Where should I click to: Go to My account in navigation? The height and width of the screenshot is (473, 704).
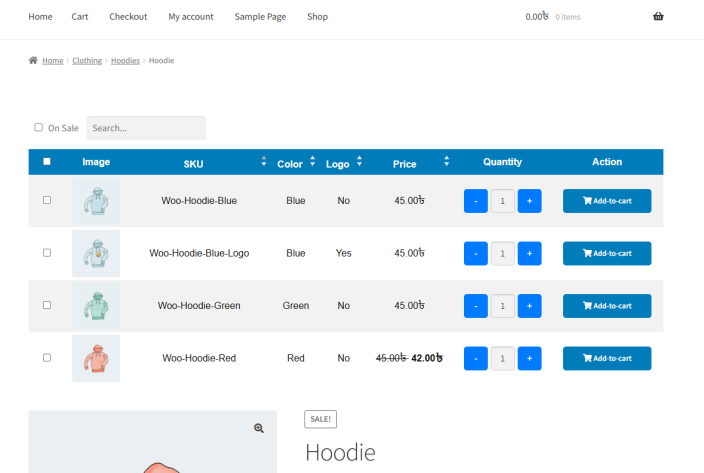(191, 17)
